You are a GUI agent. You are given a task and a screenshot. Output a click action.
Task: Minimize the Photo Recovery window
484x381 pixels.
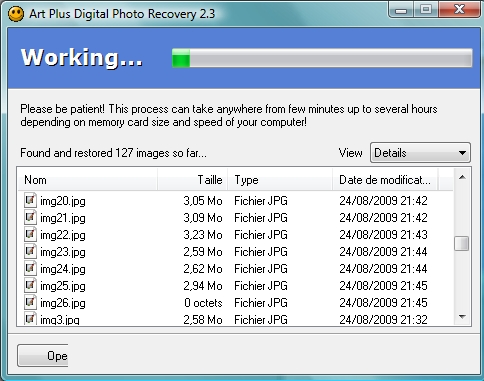click(x=401, y=10)
